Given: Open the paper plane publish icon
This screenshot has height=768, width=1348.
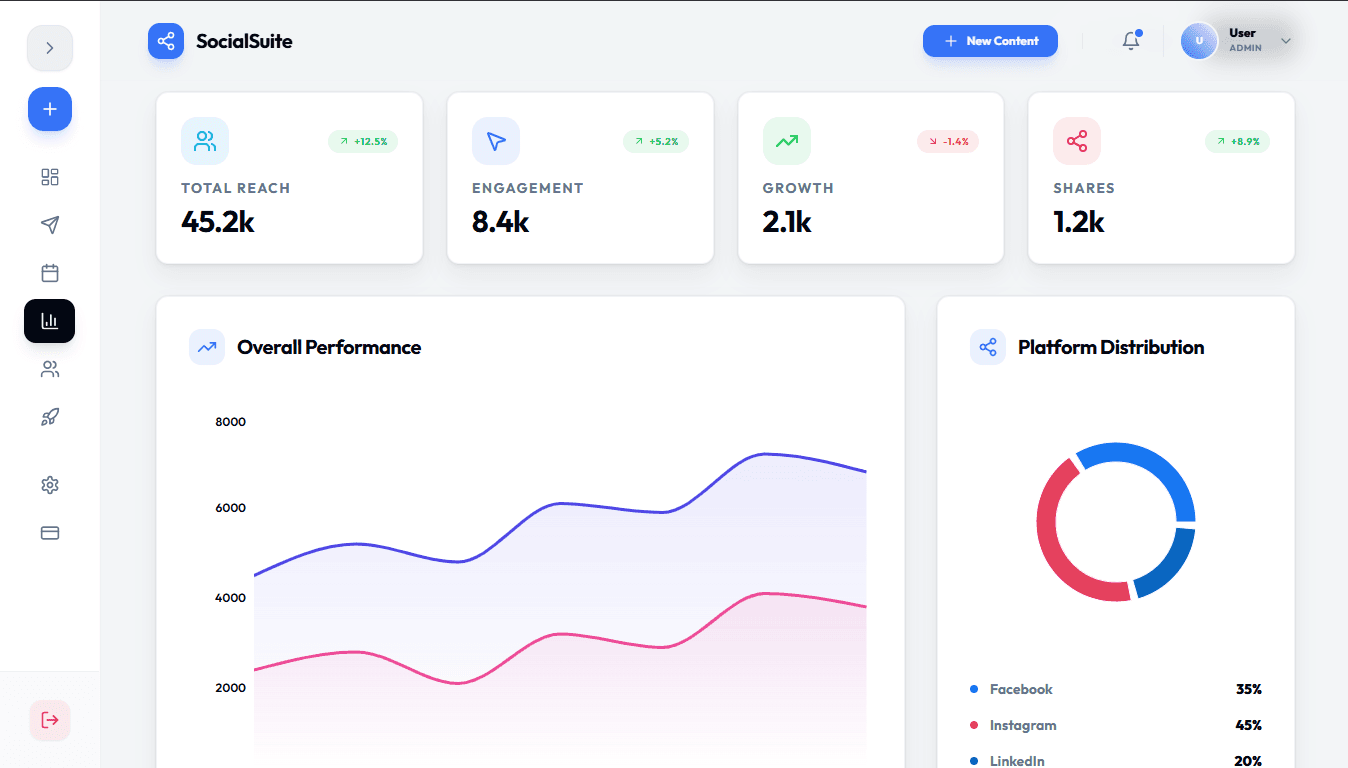Looking at the screenshot, I should [x=50, y=225].
